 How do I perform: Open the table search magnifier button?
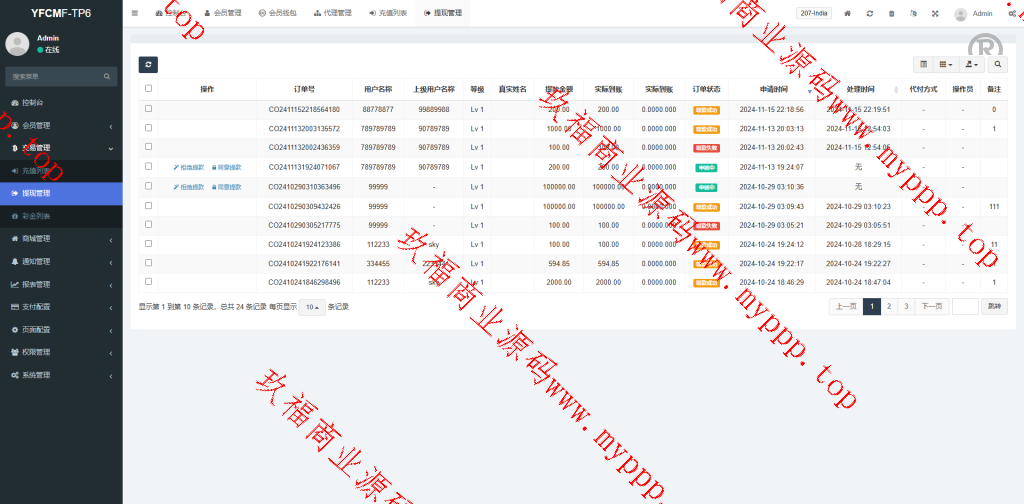point(997,64)
